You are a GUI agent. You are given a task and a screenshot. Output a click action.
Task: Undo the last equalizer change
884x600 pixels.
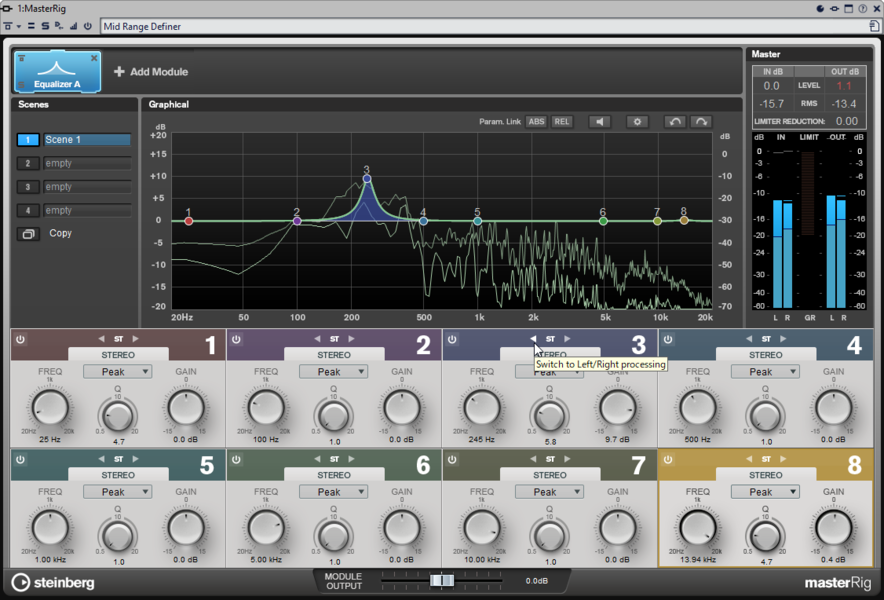(x=675, y=122)
